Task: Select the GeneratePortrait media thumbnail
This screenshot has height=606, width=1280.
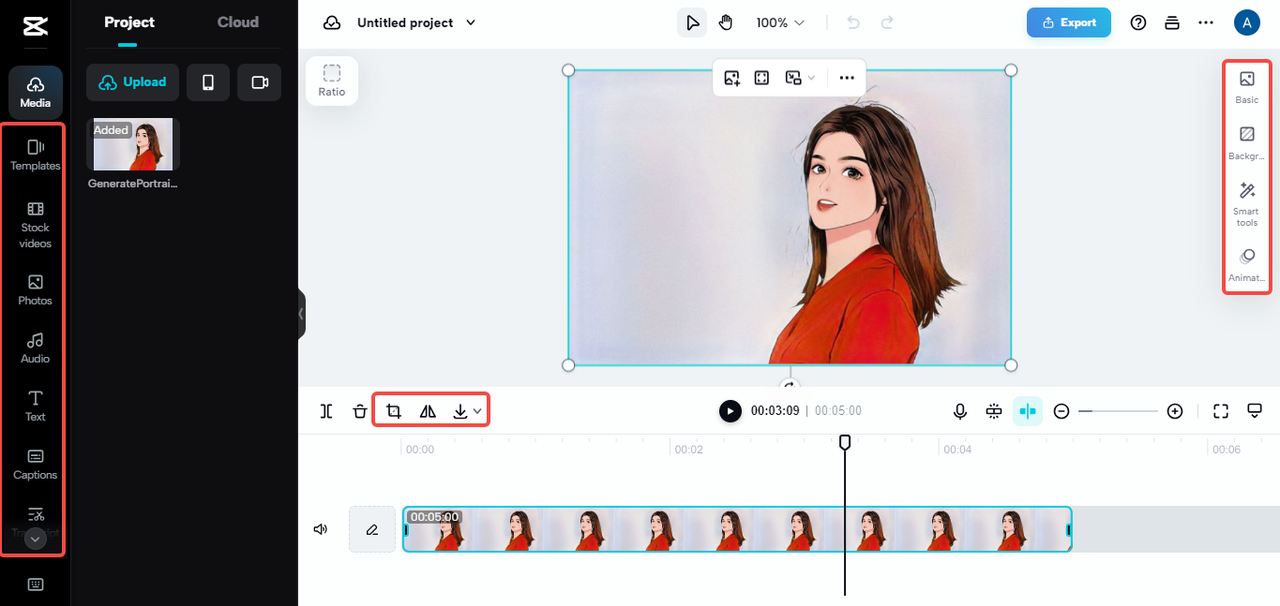Action: pos(133,144)
